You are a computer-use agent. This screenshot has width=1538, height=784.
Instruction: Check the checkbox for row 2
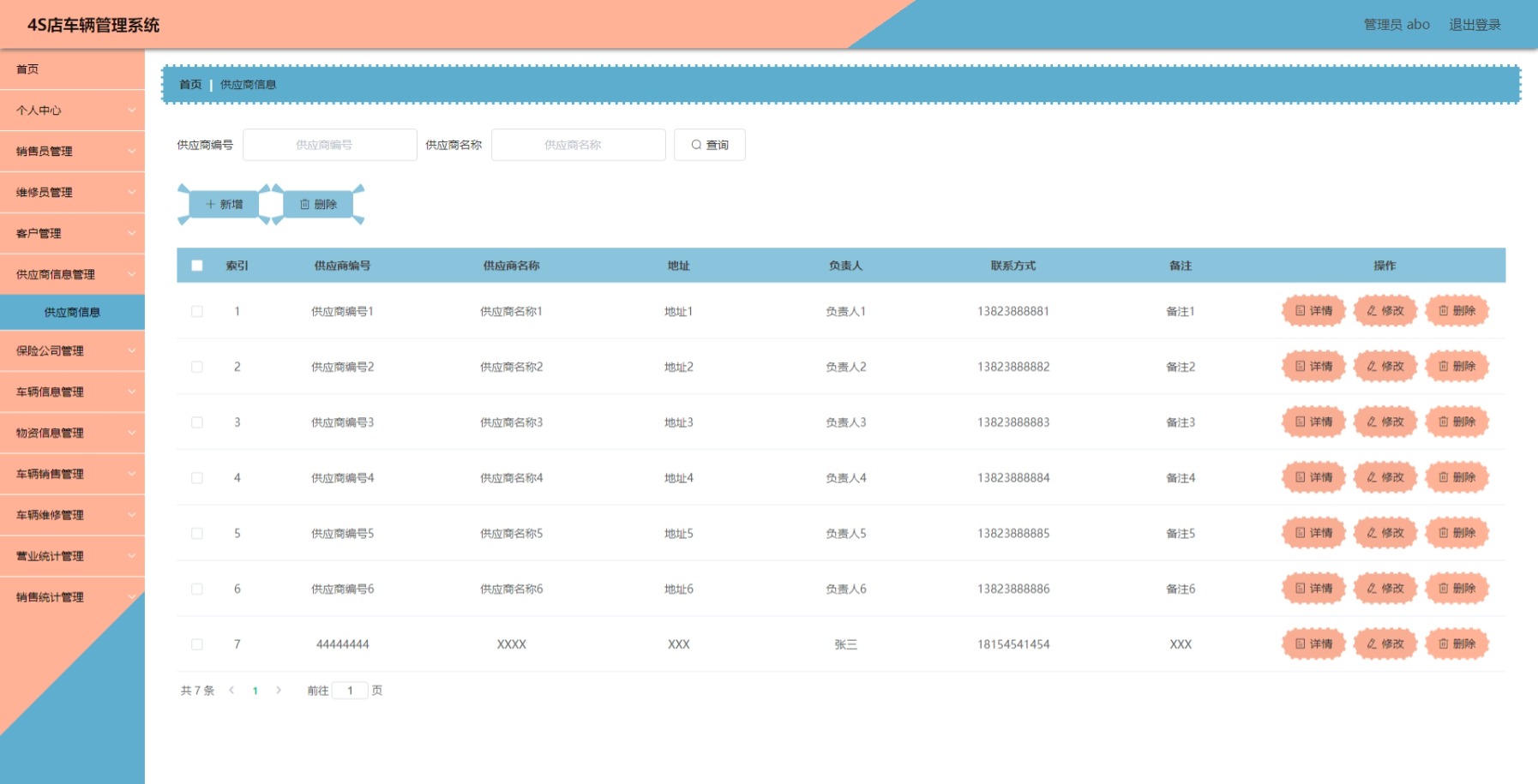(x=197, y=367)
